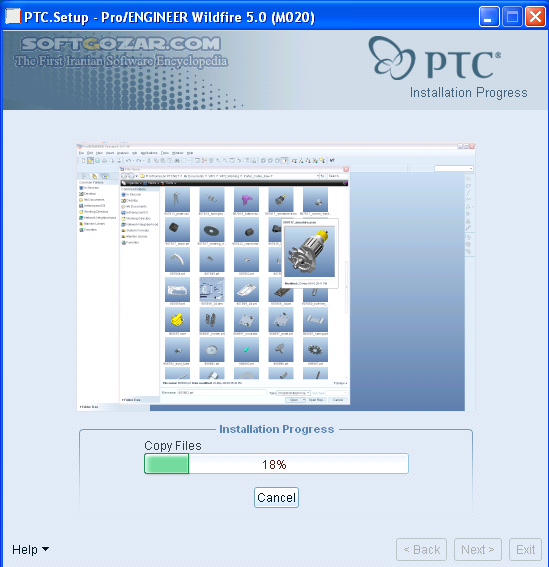The height and width of the screenshot is (567, 549).
Task: Maximize the PTC Setup window
Action: pos(512,17)
